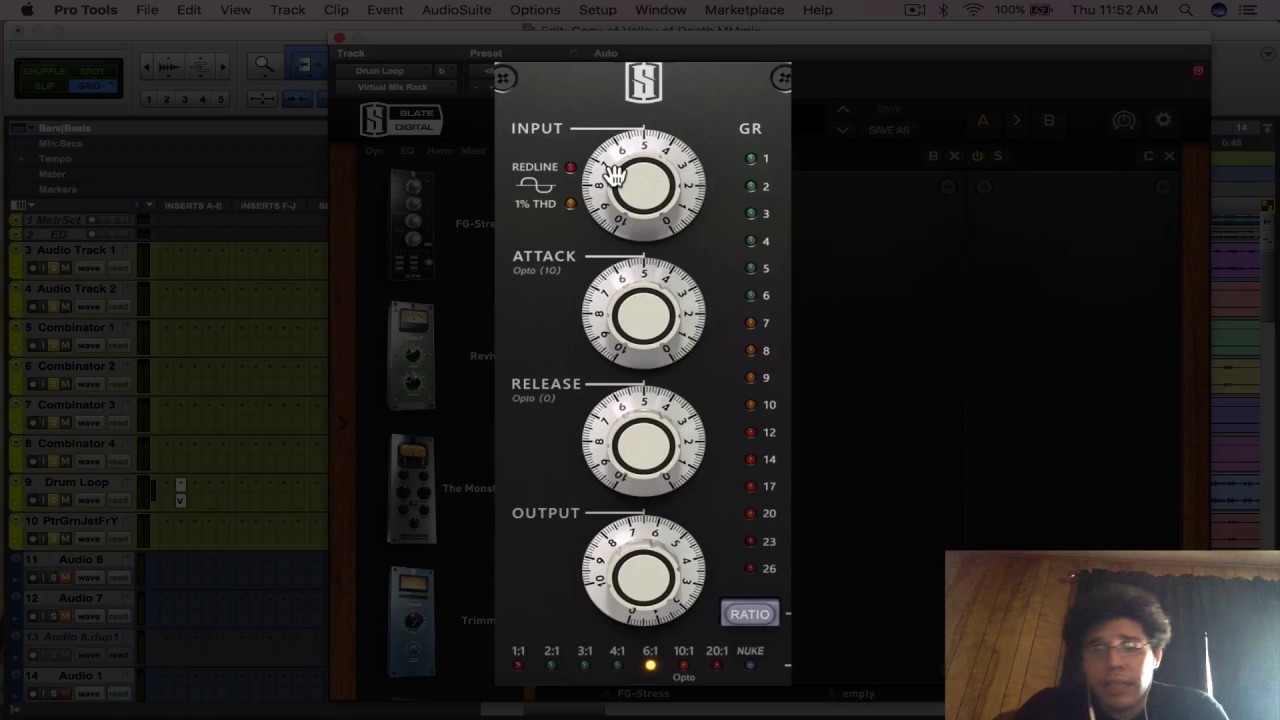Viewport: 1280px width, 720px height.
Task: Click the Wi-Fi icon in the menu bar
Action: 973,10
